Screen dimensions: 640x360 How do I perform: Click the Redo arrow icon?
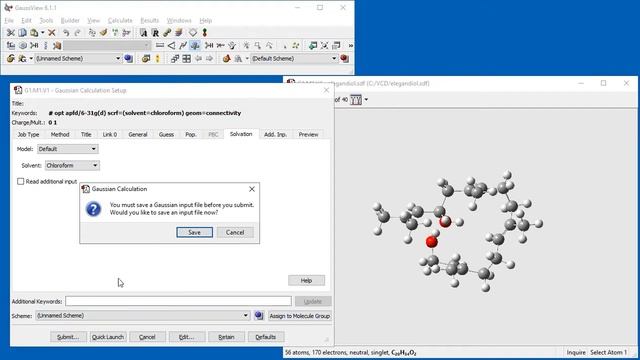[77, 33]
